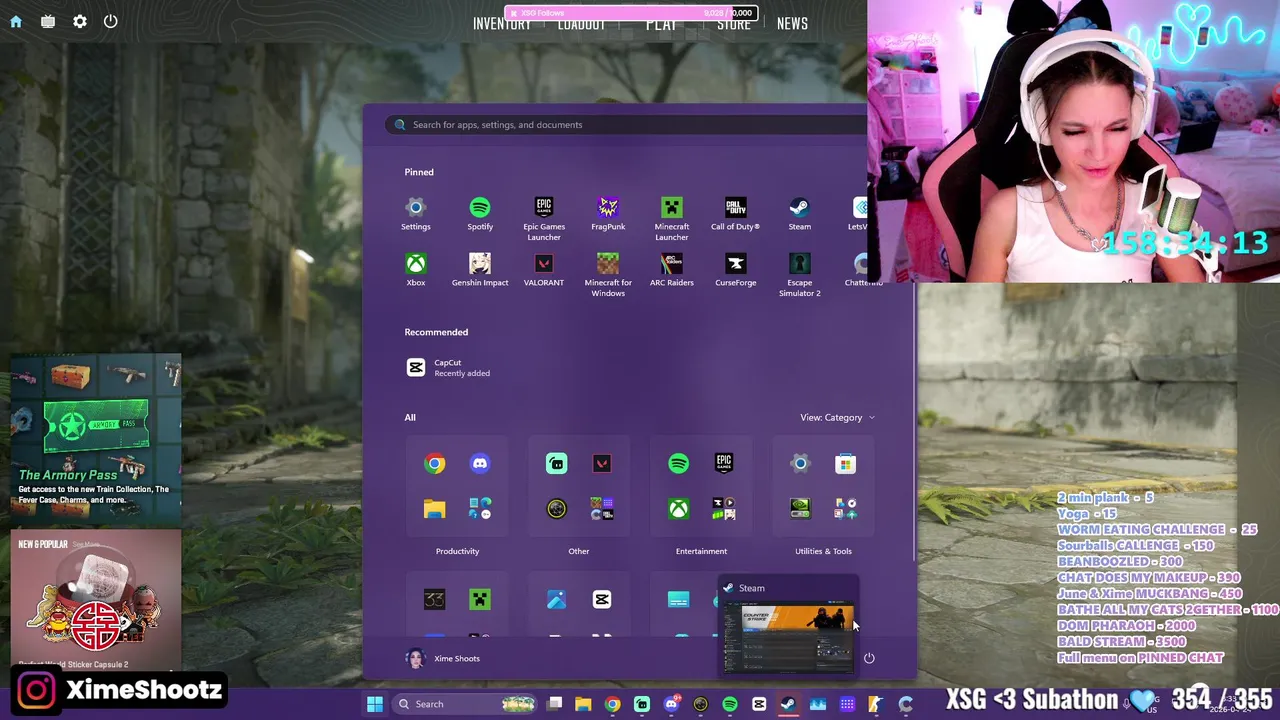Open the CS2 watch TV icon
Image resolution: width=1280 pixels, height=720 pixels.
click(48, 21)
